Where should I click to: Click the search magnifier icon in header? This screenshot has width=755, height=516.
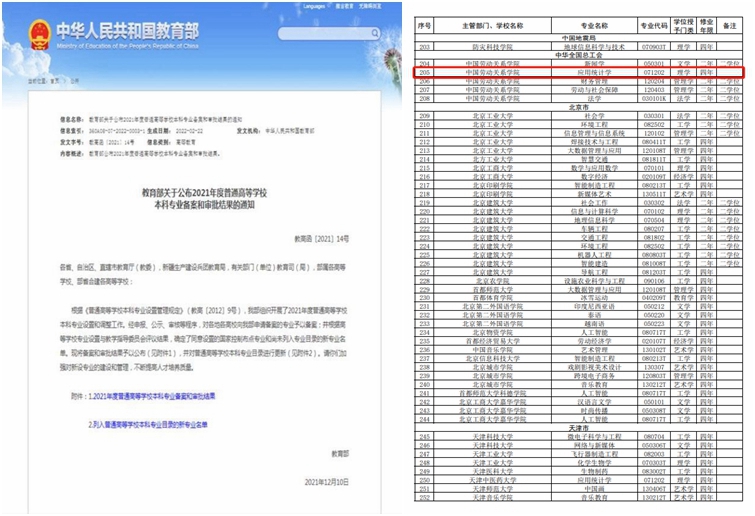point(375,33)
